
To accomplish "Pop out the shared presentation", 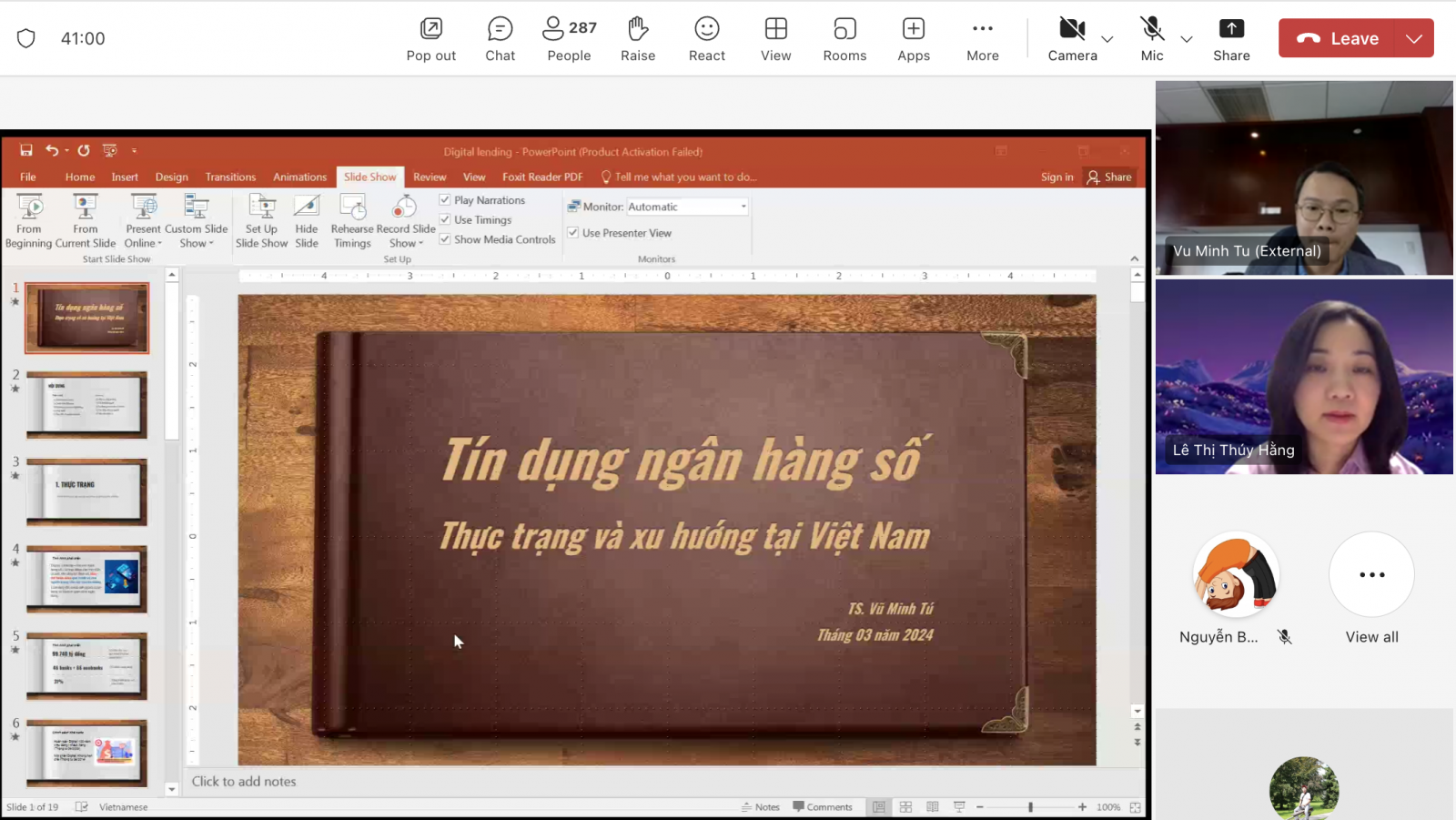I will [431, 39].
